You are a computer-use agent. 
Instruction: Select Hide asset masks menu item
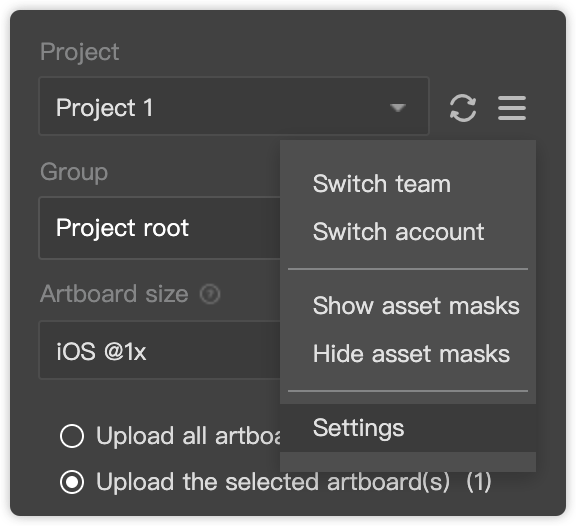point(408,353)
